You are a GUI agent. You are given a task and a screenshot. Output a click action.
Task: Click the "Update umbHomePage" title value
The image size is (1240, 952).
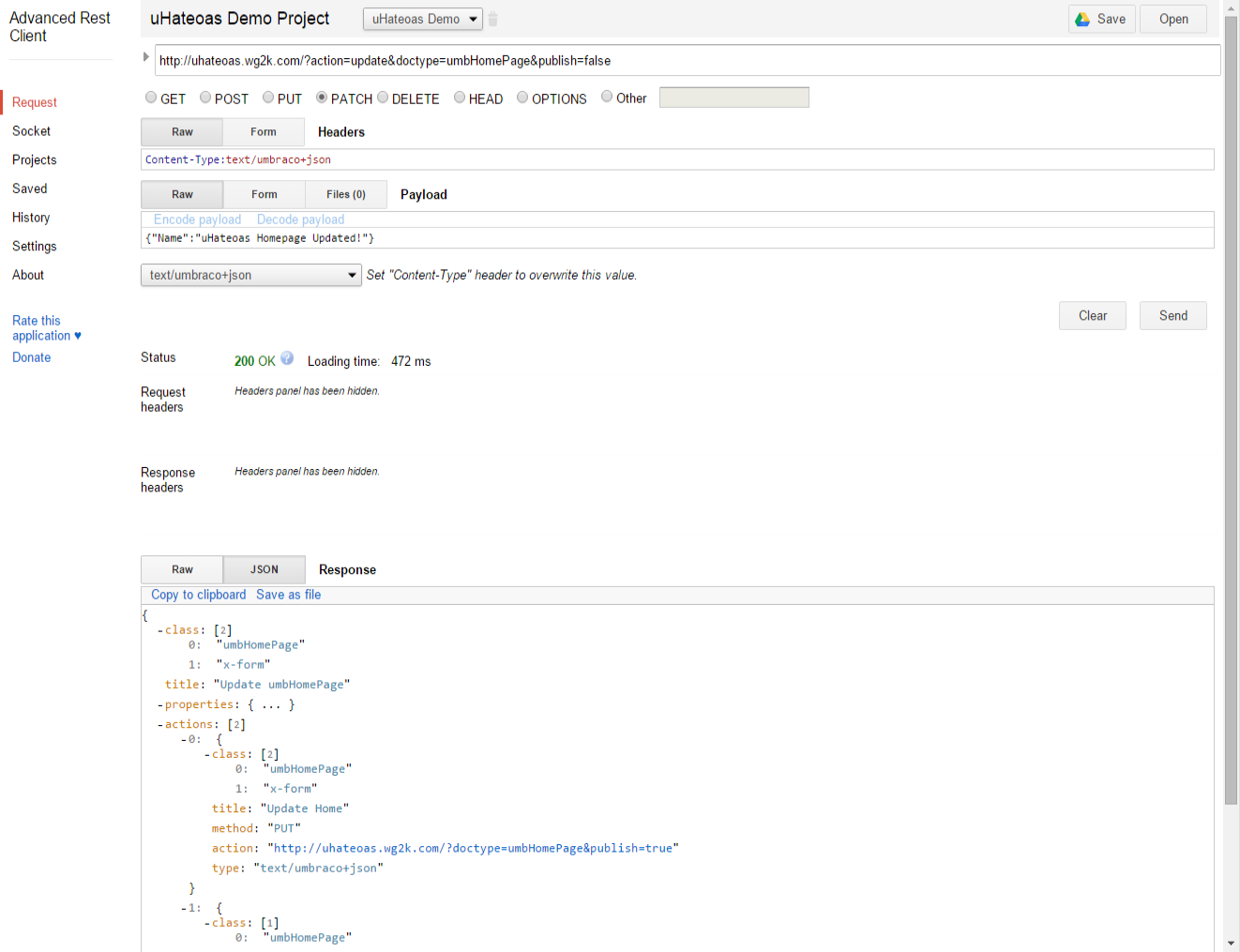pyautogui.click(x=281, y=685)
